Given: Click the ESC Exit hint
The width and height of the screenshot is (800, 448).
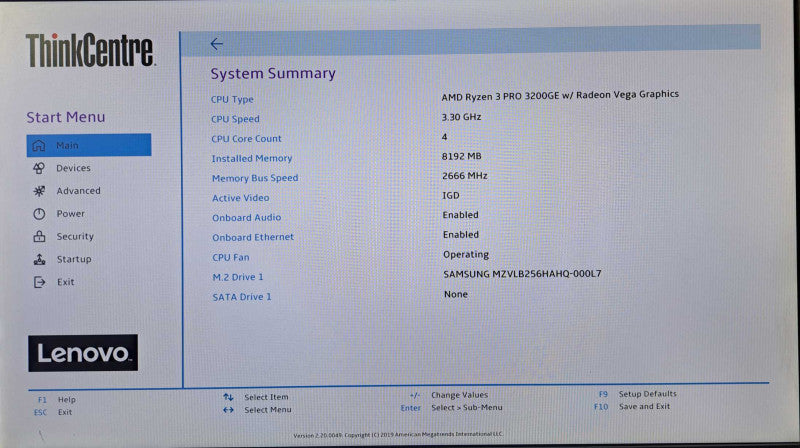Looking at the screenshot, I should coord(53,412).
